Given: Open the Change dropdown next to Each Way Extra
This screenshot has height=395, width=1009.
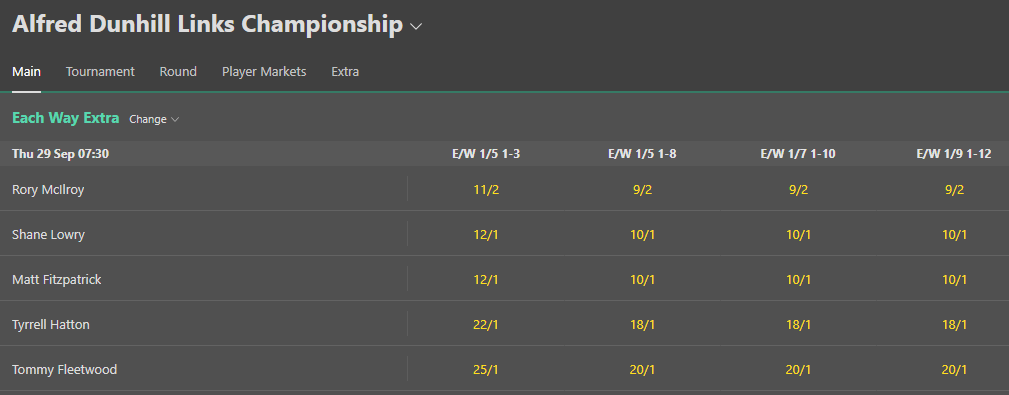Looking at the screenshot, I should pos(154,119).
